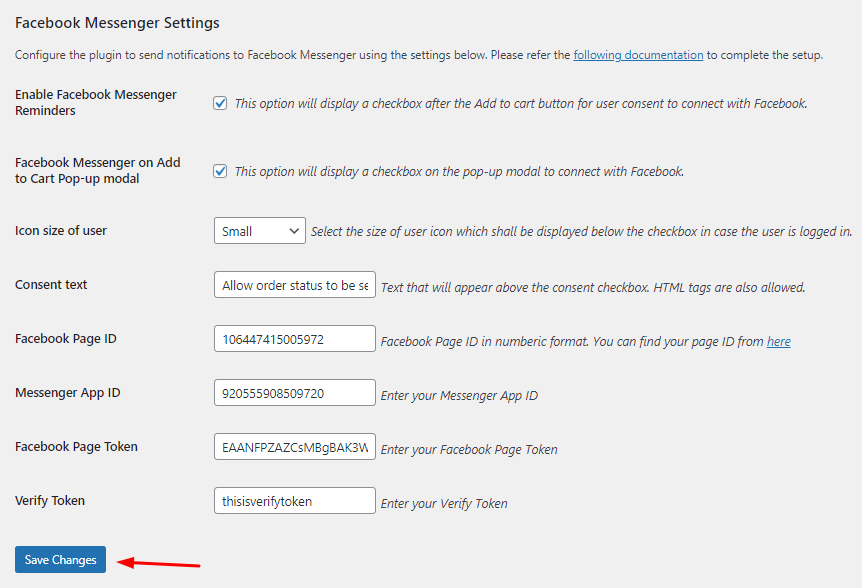
Task: Click the 'Enable Facebook Messenger Reminders' label
Action: click(96, 102)
